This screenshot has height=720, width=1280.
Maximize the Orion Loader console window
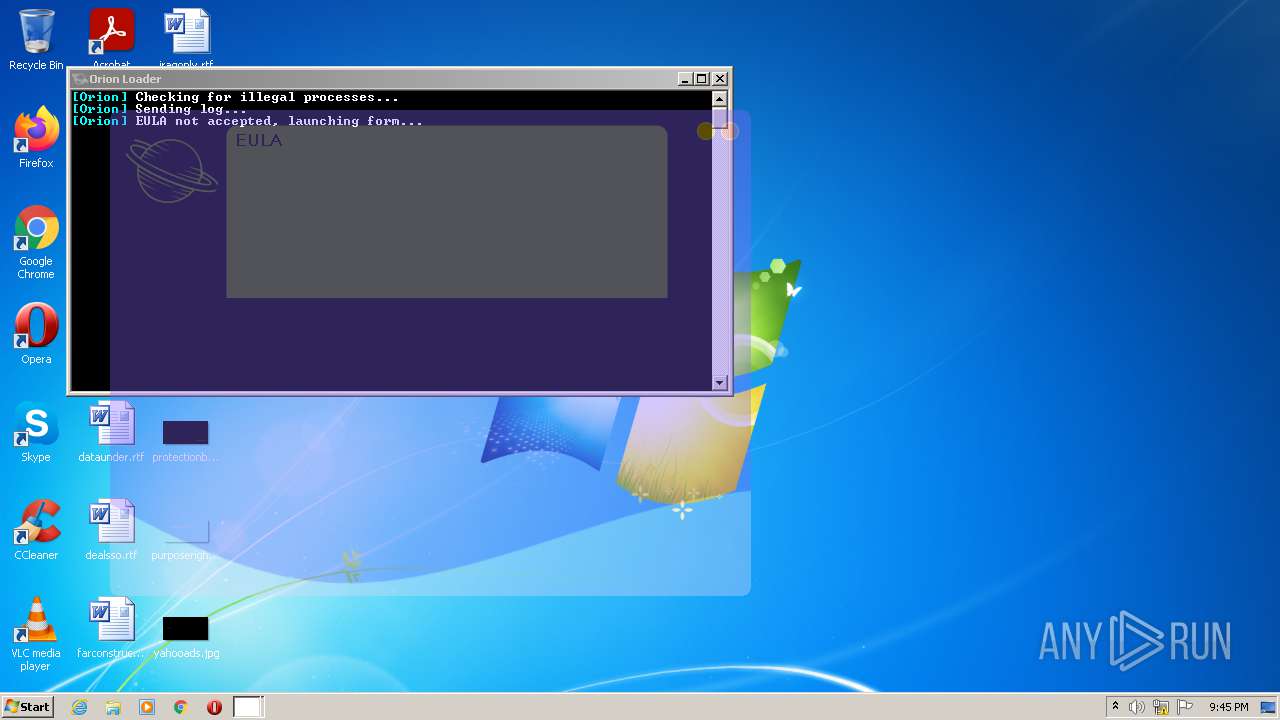coord(702,79)
